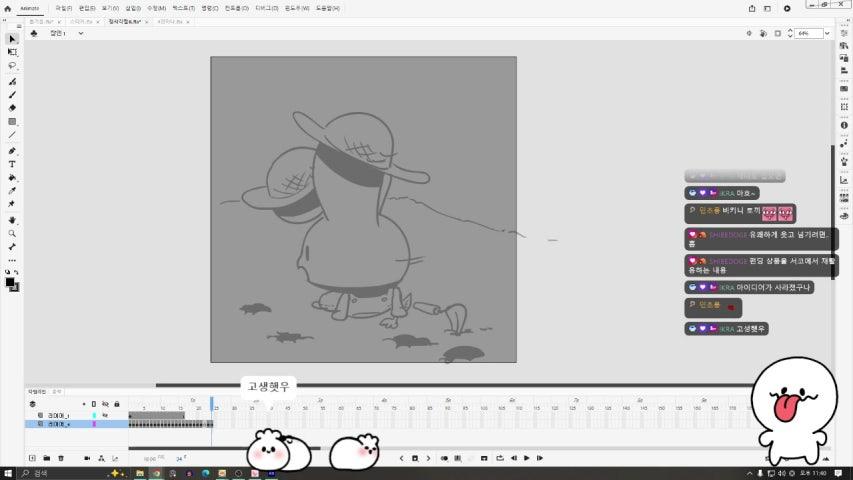Collapse the tools panel chevrons
This screenshot has width=853, height=480.
(x=5, y=20)
